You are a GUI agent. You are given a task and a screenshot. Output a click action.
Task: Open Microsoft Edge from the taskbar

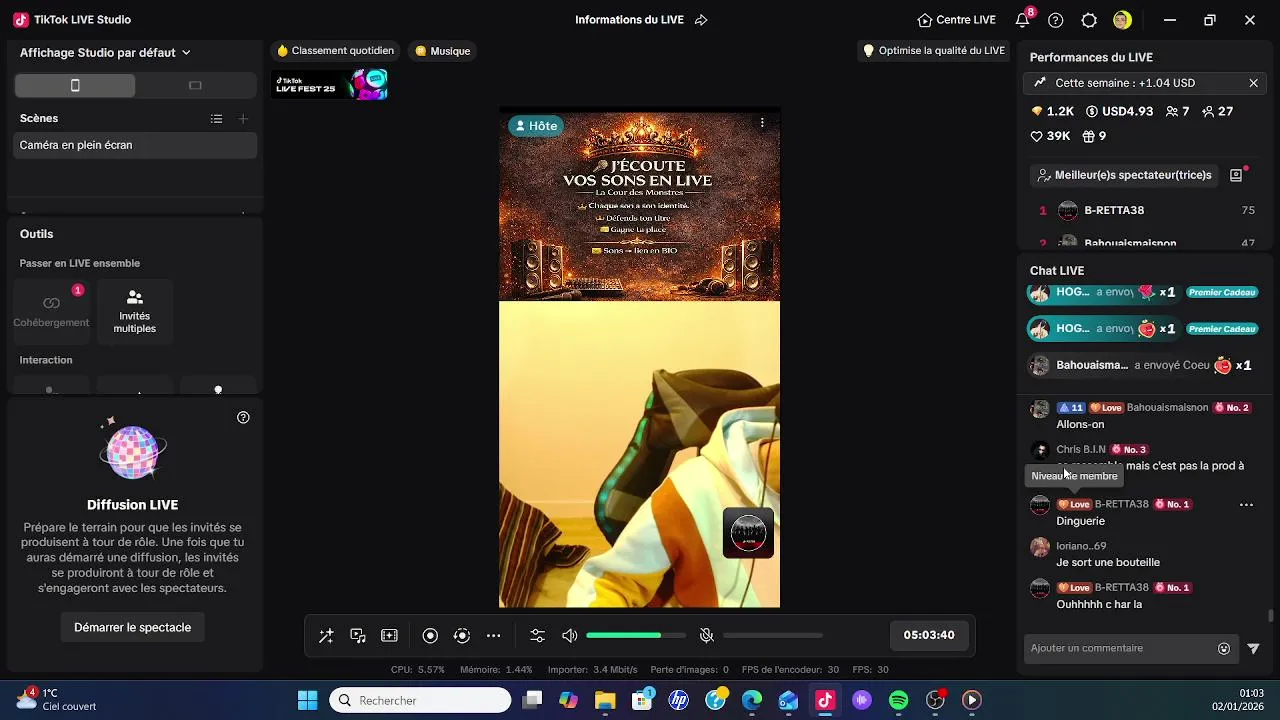tap(752, 700)
